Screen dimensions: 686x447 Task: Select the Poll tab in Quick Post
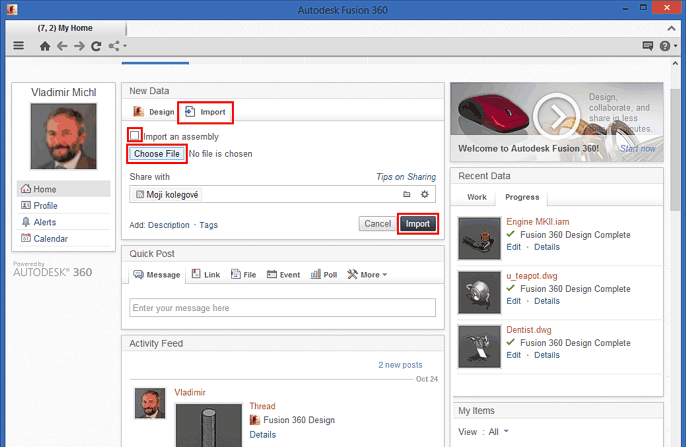[324, 275]
